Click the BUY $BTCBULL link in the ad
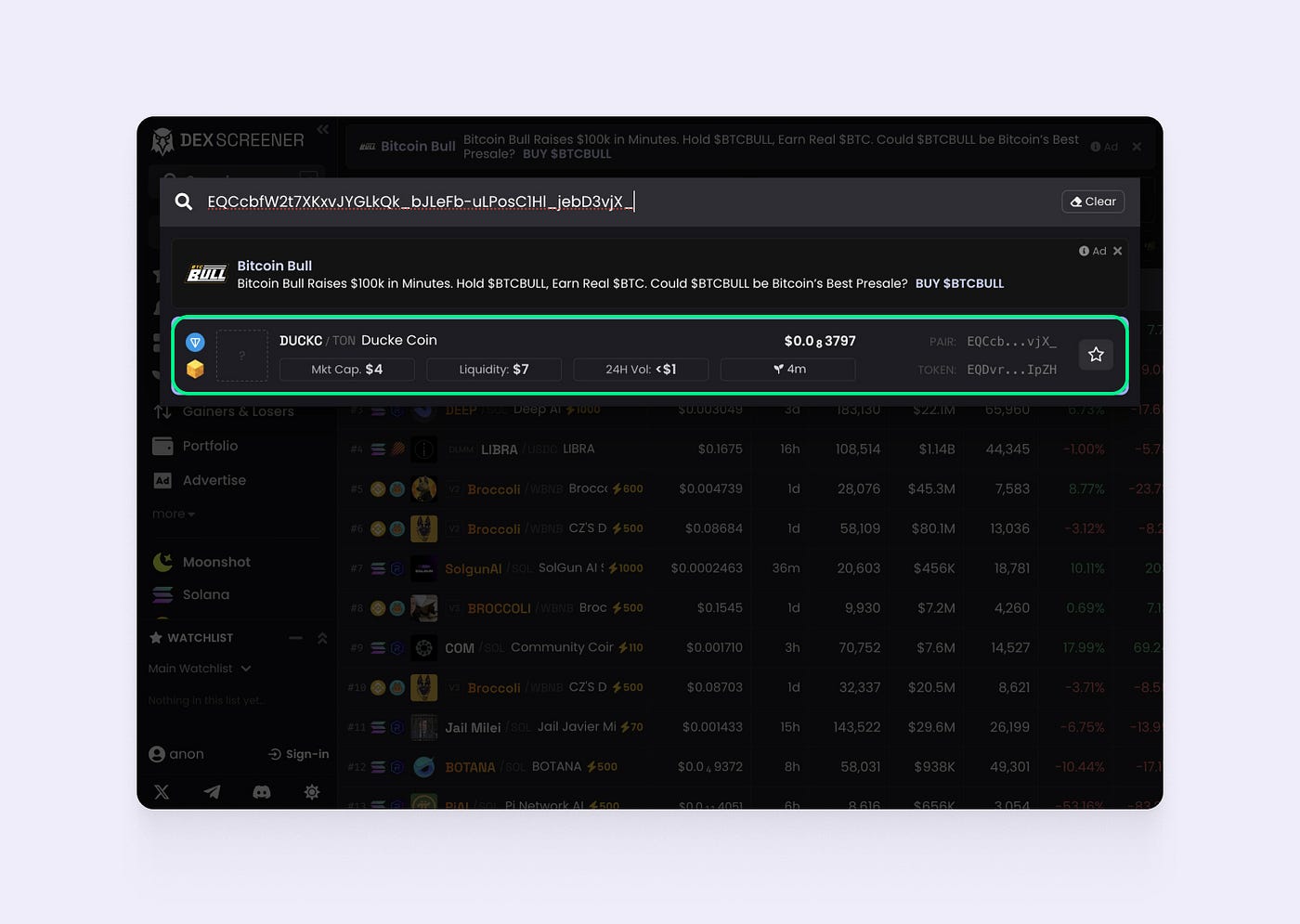The height and width of the screenshot is (924, 1300). coord(959,283)
